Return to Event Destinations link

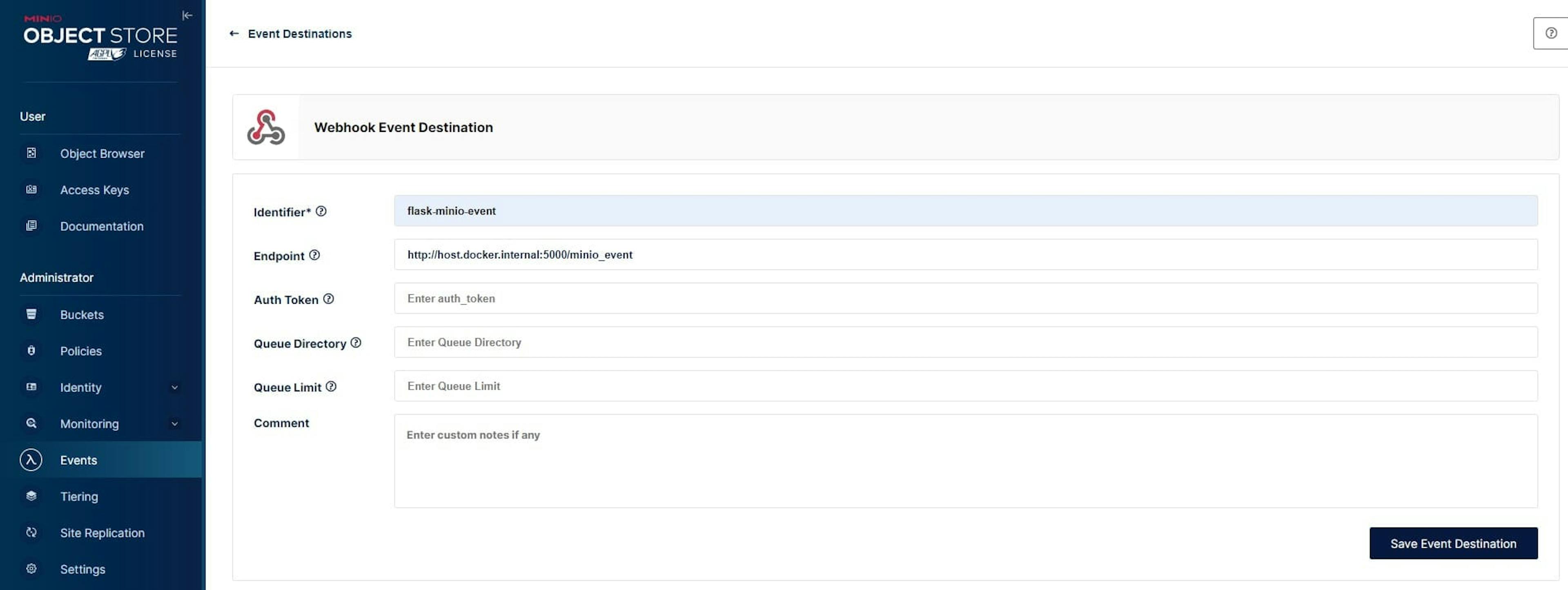coord(299,33)
